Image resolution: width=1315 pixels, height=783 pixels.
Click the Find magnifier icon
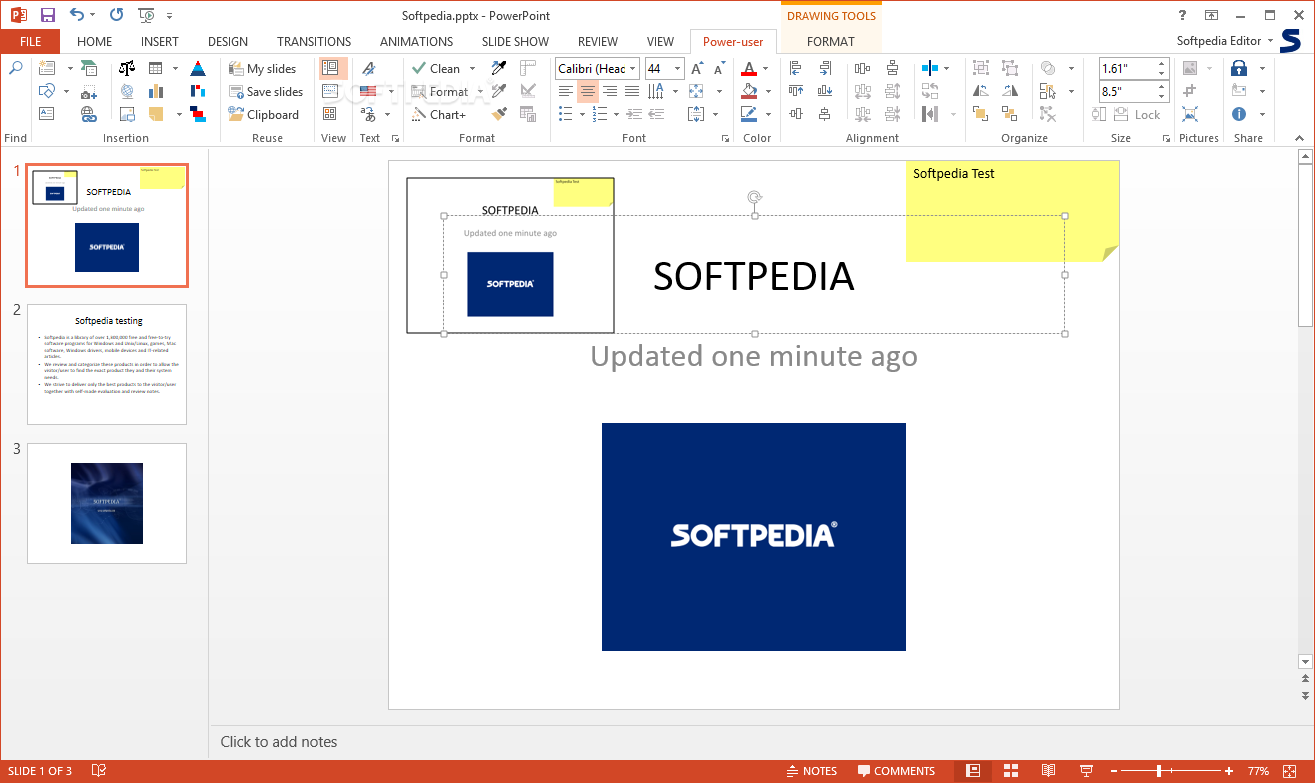click(x=15, y=68)
